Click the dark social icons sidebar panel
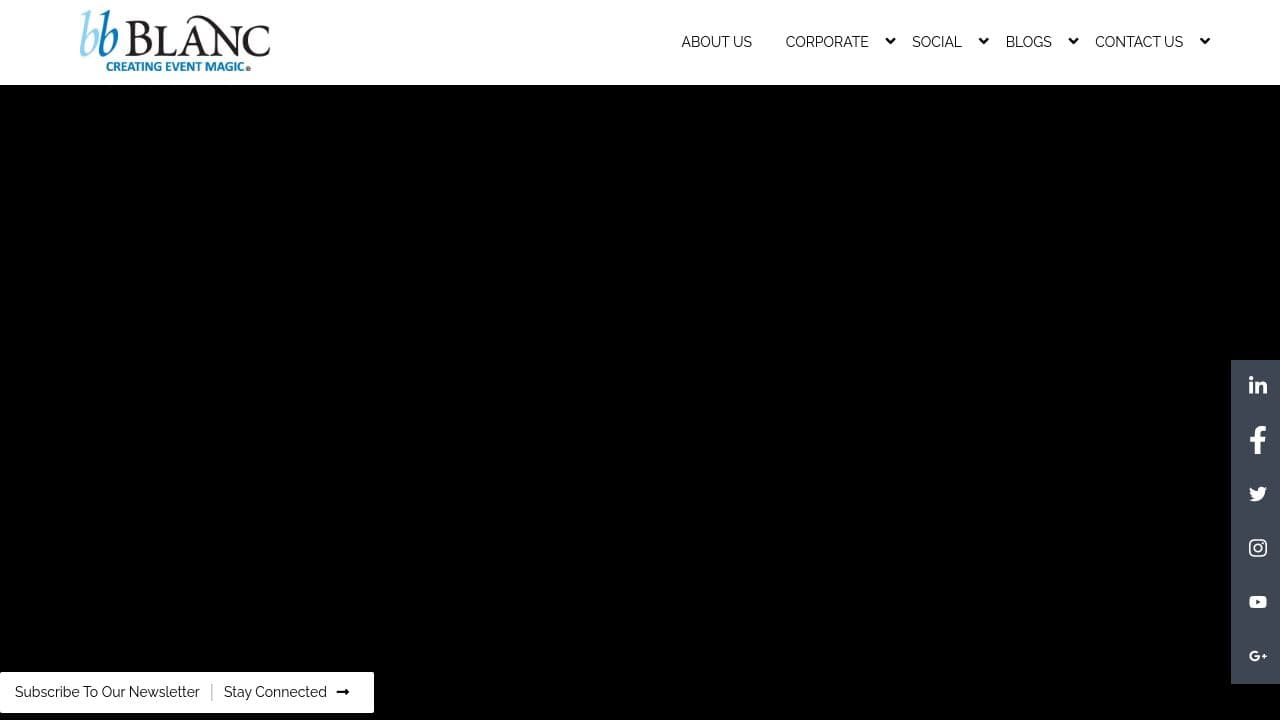 [x=1255, y=520]
